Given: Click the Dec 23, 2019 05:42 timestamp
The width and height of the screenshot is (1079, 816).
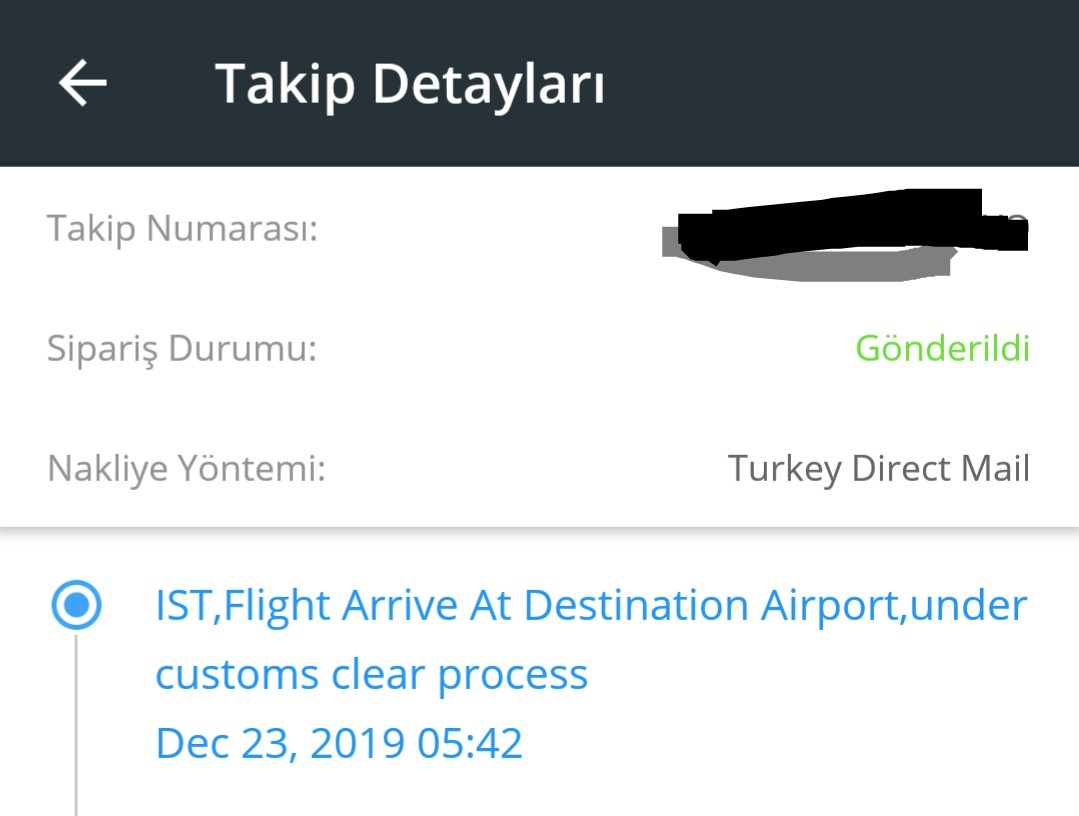Looking at the screenshot, I should (x=339, y=743).
